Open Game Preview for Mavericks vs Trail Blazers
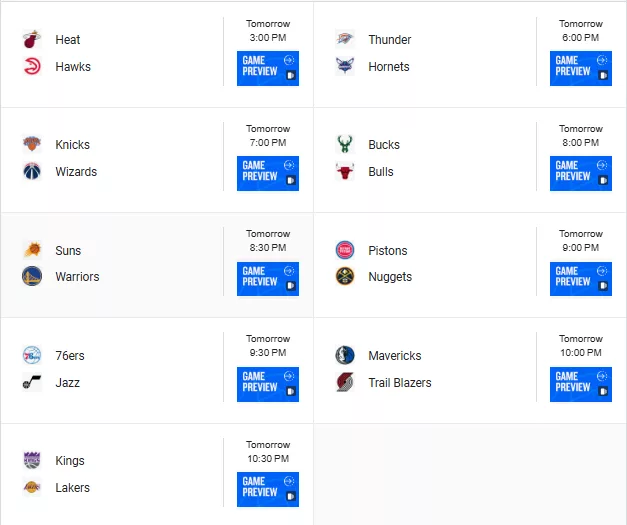The height and width of the screenshot is (525, 627). tap(581, 384)
